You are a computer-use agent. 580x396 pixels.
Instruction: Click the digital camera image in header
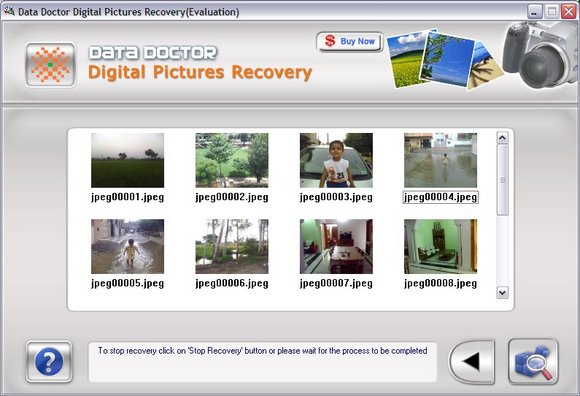540,55
